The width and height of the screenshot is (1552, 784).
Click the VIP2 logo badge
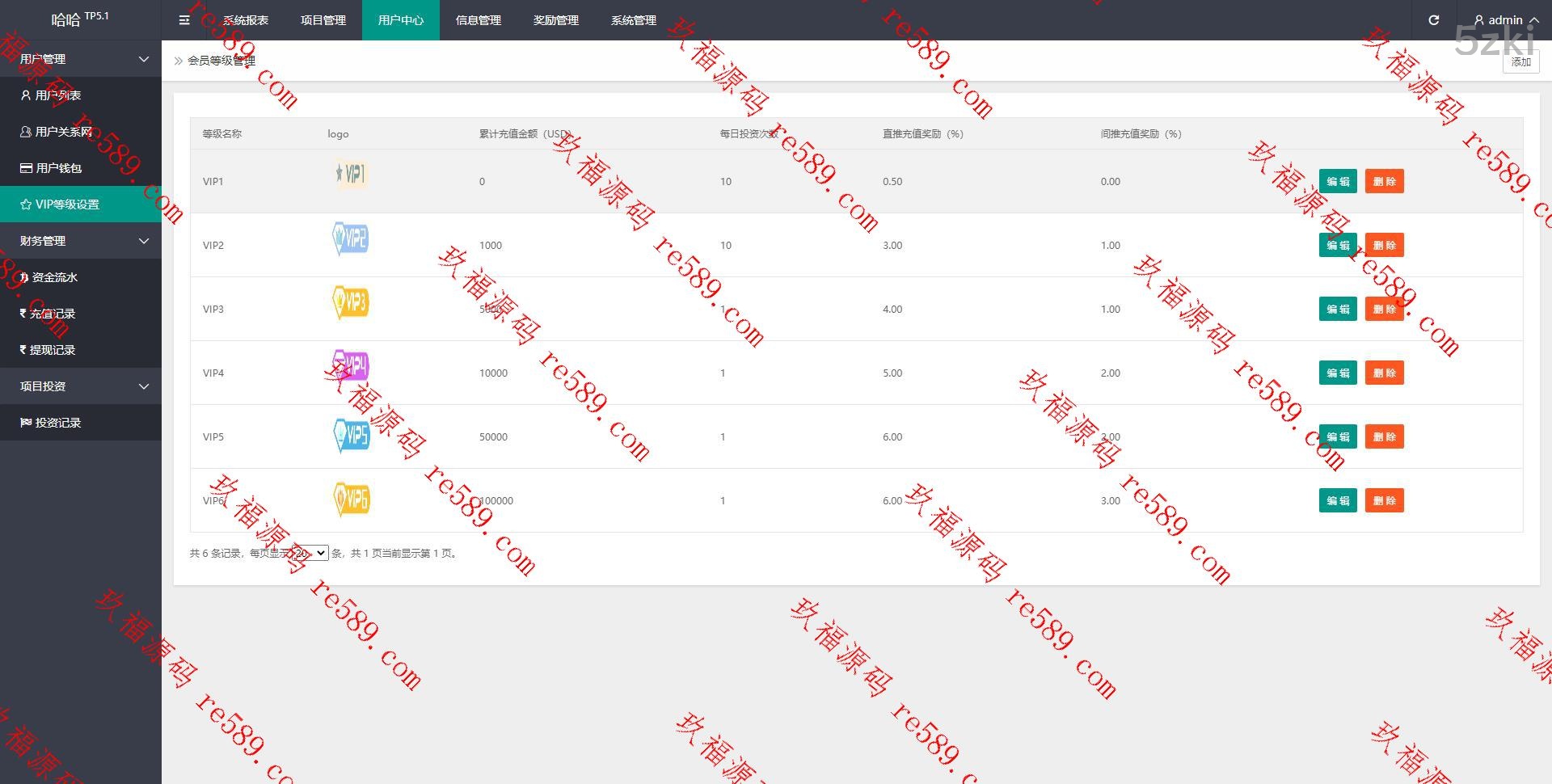(x=351, y=238)
